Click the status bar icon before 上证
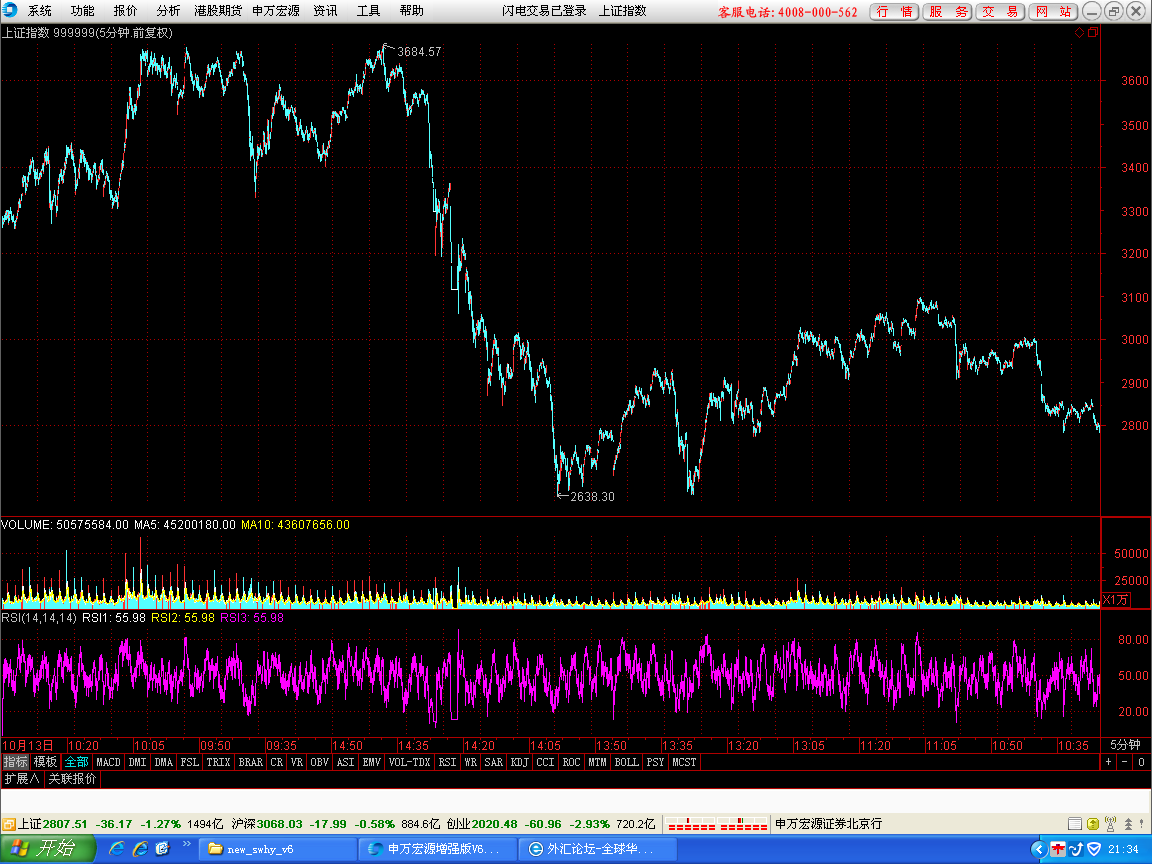1152x864 pixels. pyautogui.click(x=9, y=824)
